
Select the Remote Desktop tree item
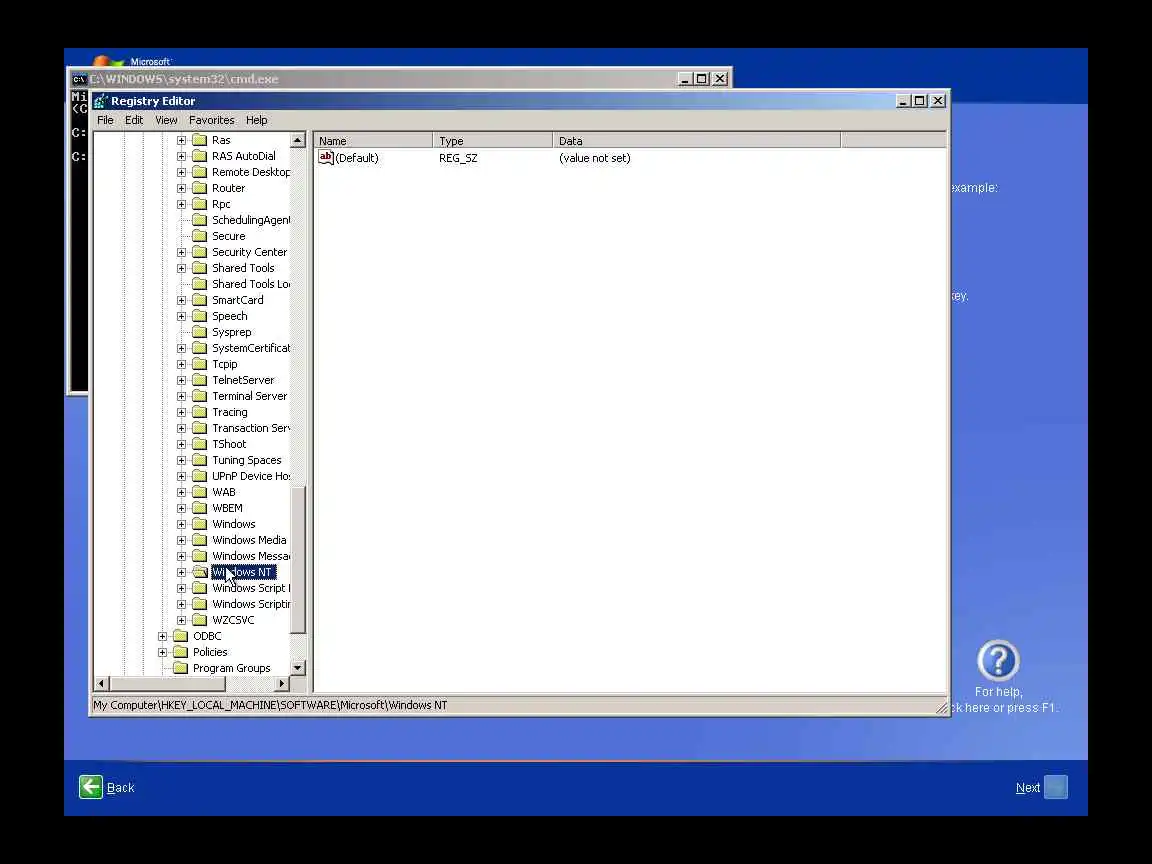(x=251, y=173)
